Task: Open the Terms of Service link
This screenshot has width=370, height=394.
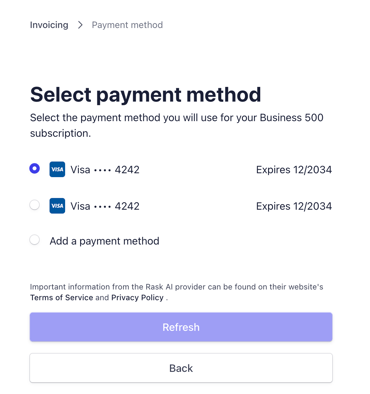Action: [61, 297]
